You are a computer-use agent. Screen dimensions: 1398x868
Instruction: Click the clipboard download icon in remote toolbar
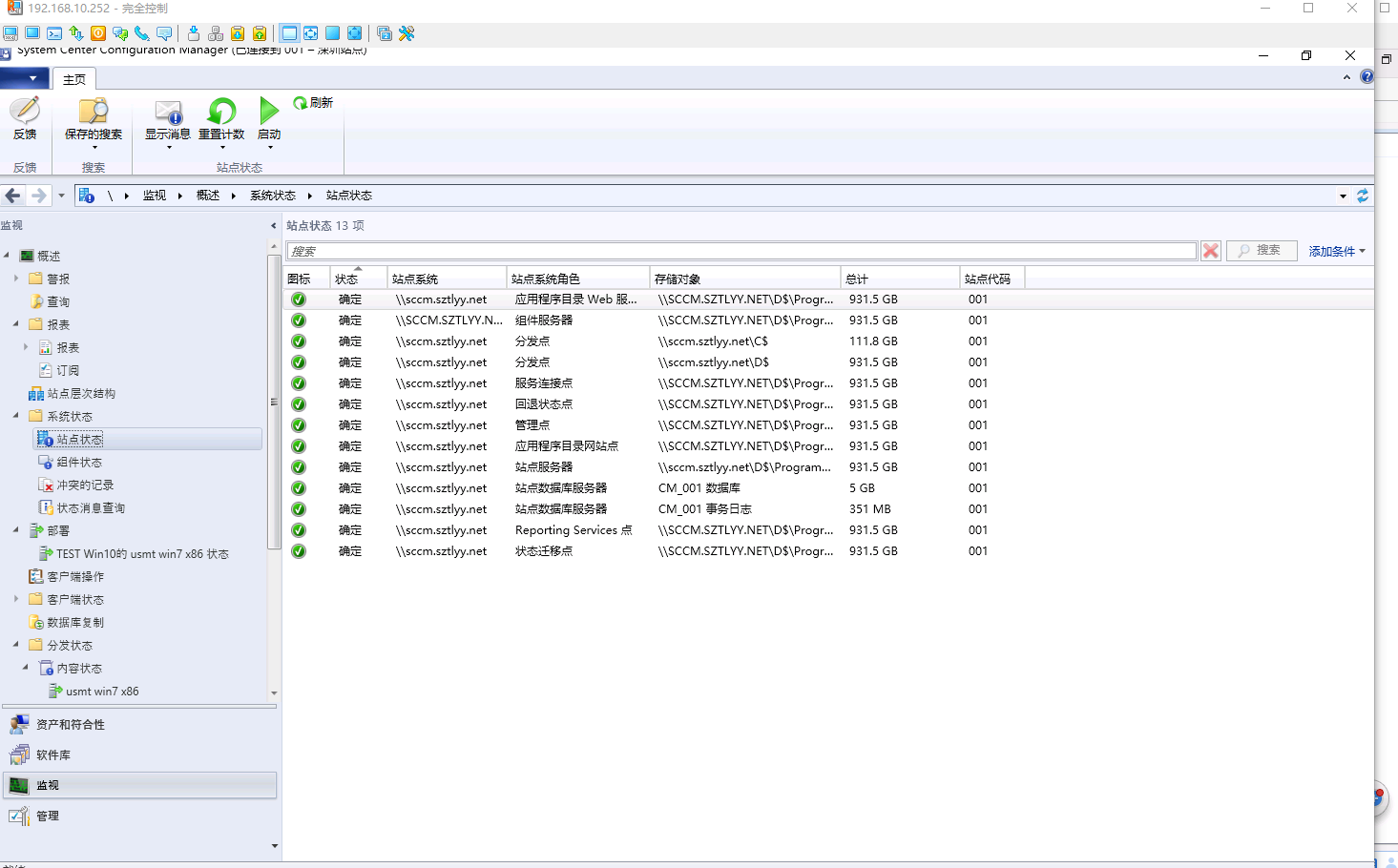coord(238,33)
